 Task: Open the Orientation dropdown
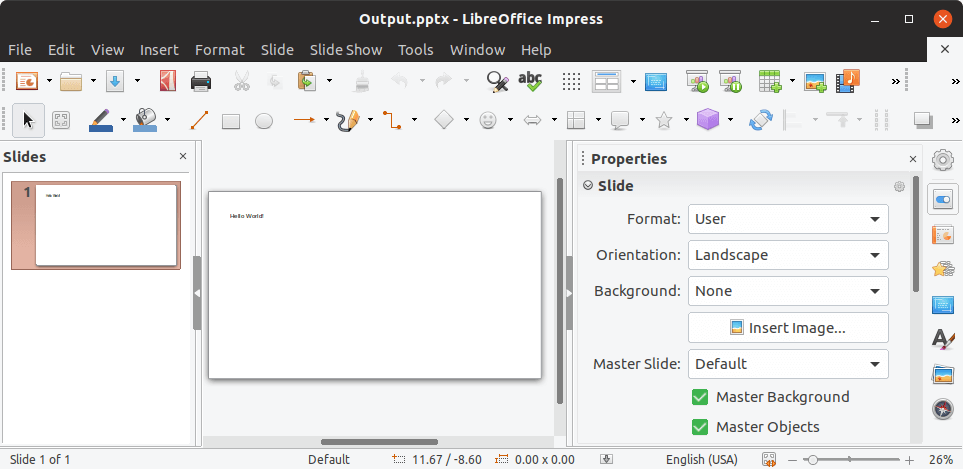coord(788,255)
